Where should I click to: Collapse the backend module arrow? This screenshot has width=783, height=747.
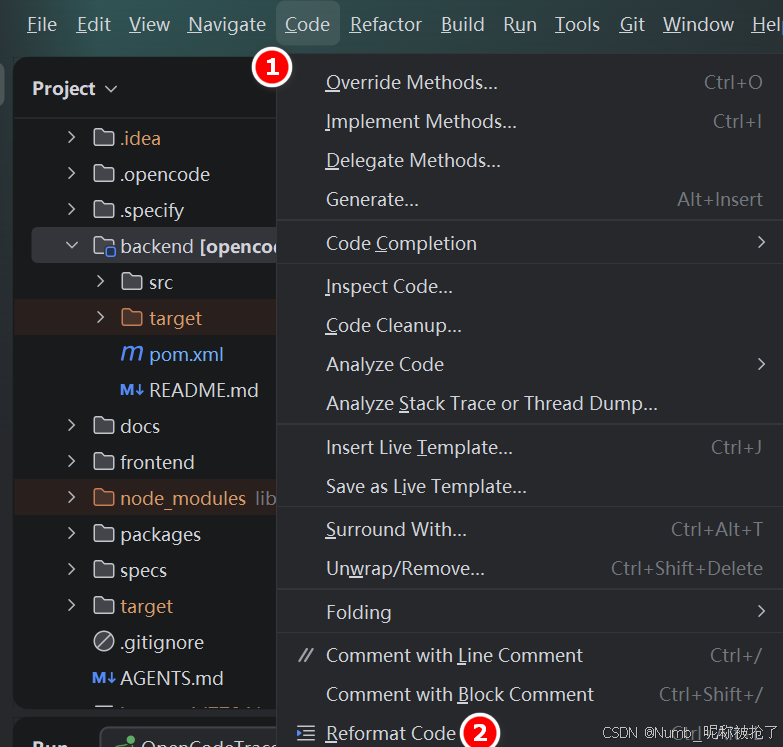[x=72, y=245]
